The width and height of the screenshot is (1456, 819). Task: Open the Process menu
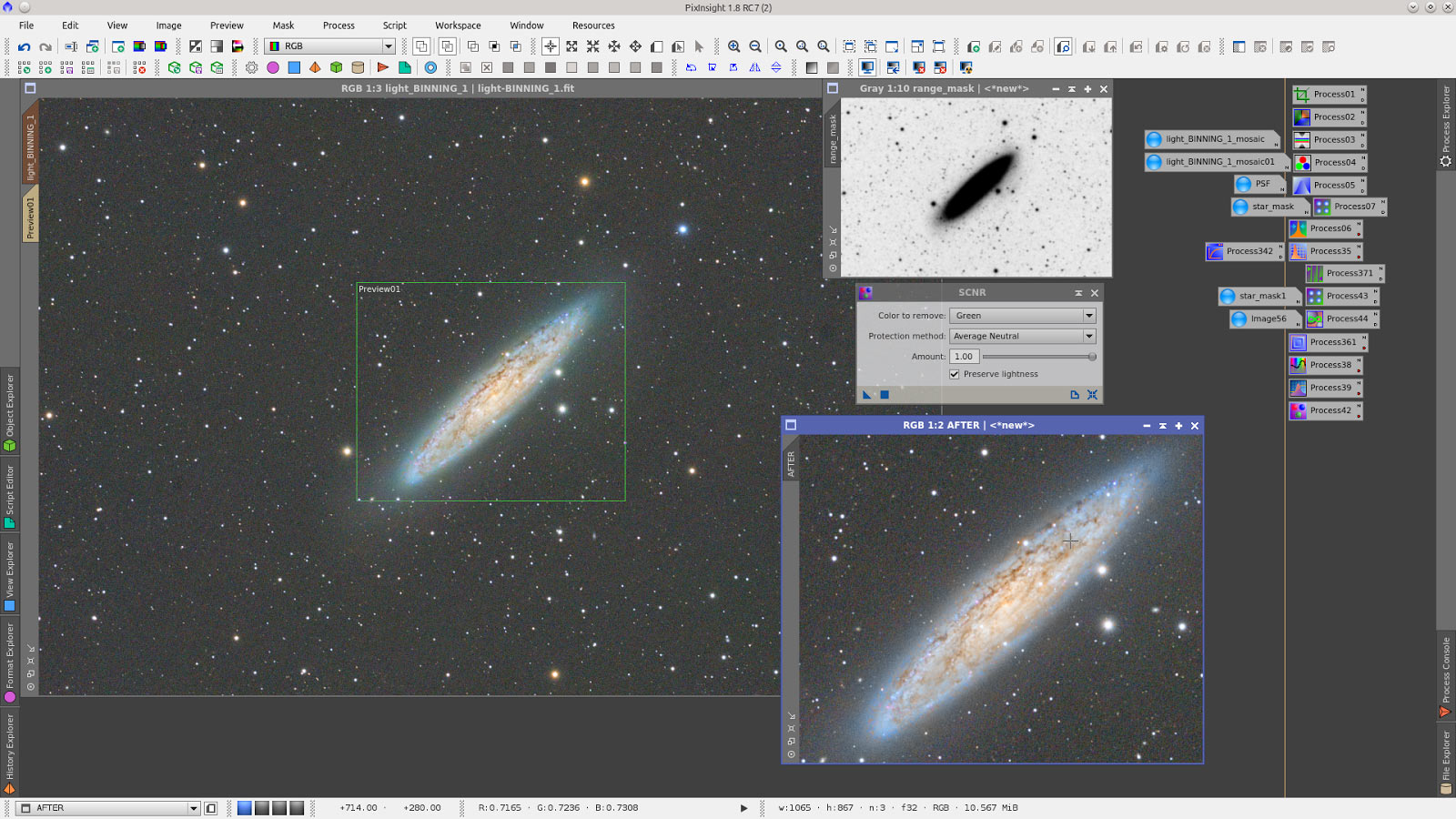click(339, 25)
